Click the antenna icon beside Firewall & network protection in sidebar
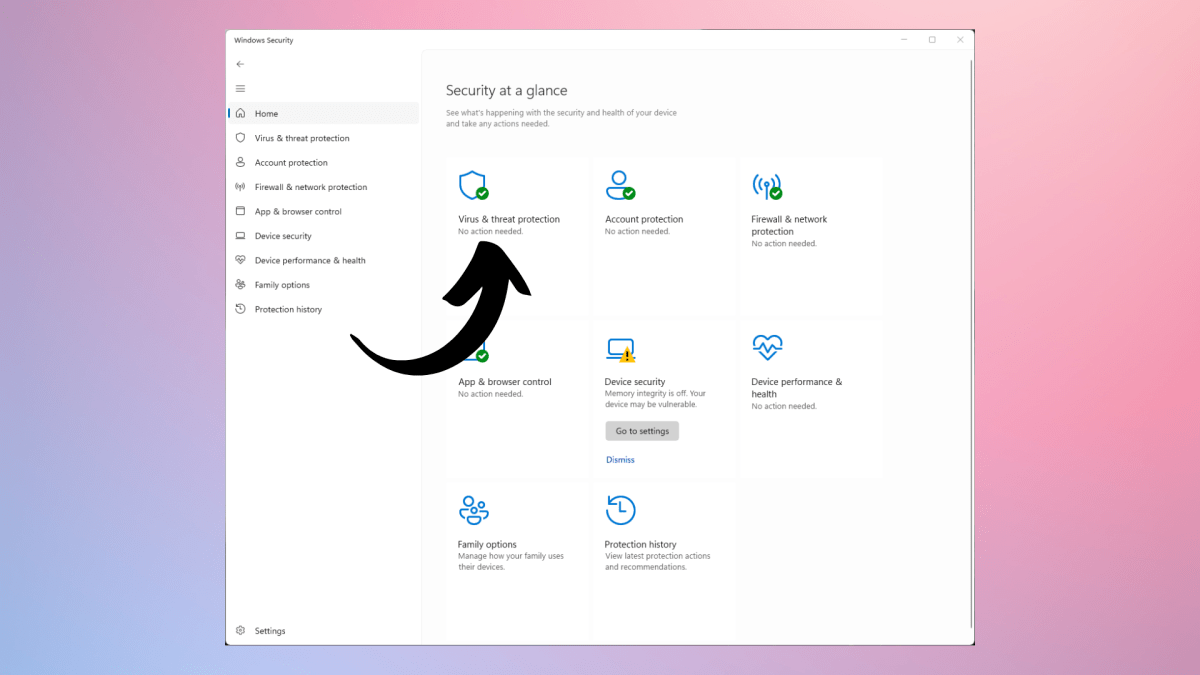1200x675 pixels. [x=240, y=187]
